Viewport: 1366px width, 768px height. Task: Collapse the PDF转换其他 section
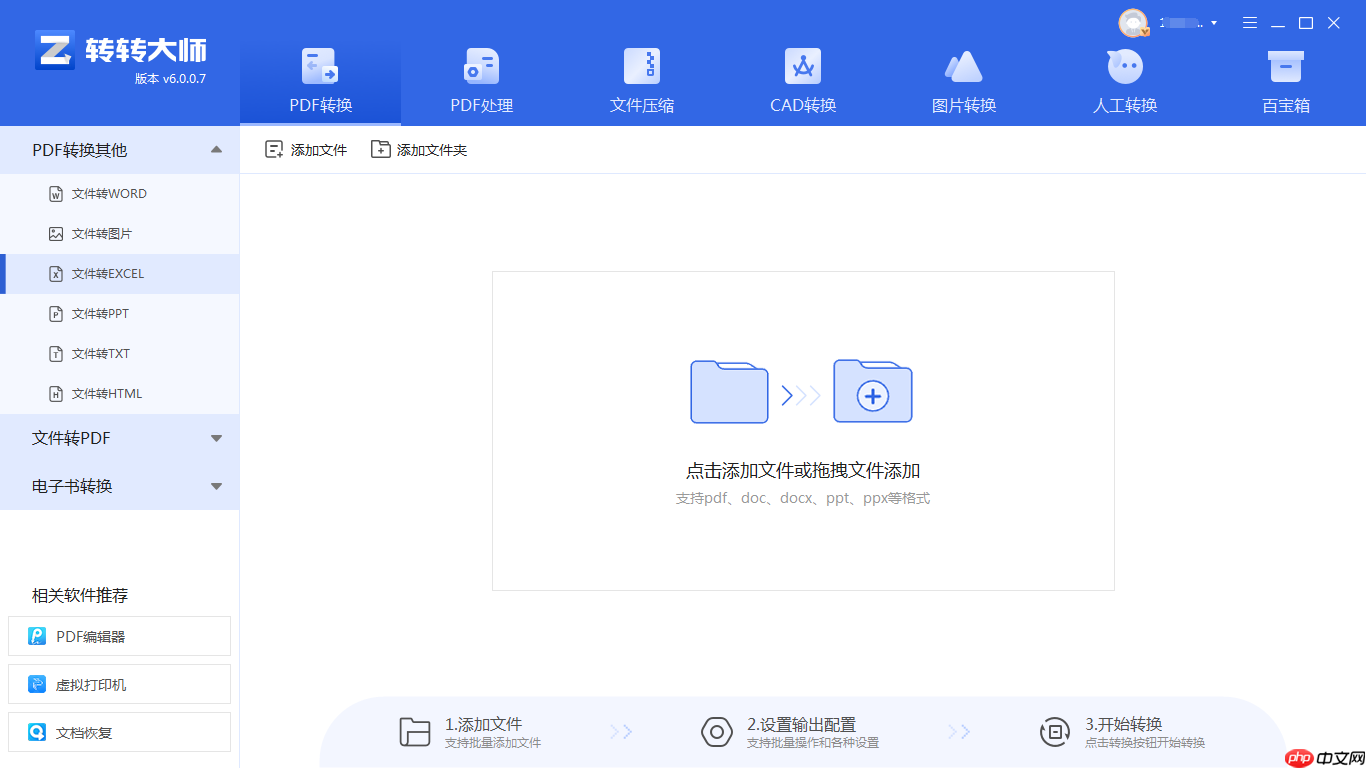pos(216,150)
